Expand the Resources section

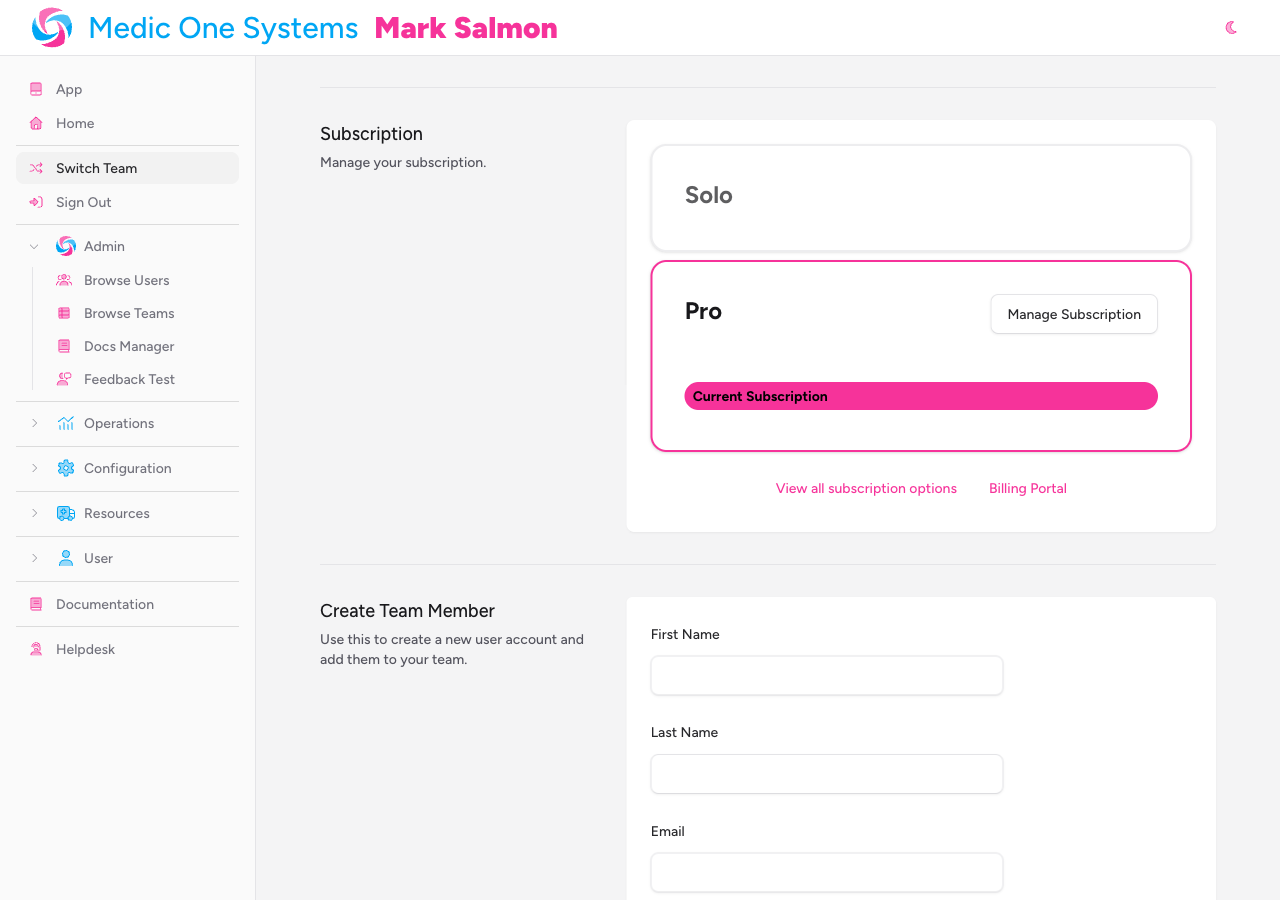coord(34,513)
